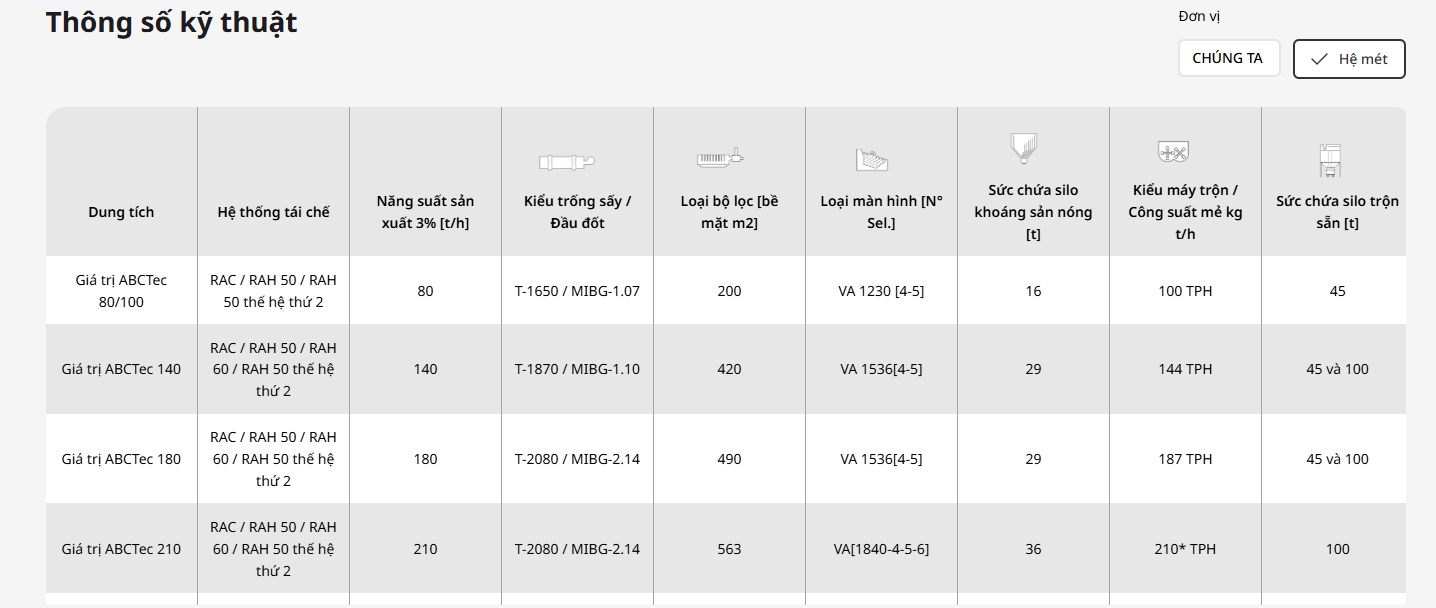Viewport: 1436px width, 608px height.
Task: Click the drying drum icon
Action: 569,161
